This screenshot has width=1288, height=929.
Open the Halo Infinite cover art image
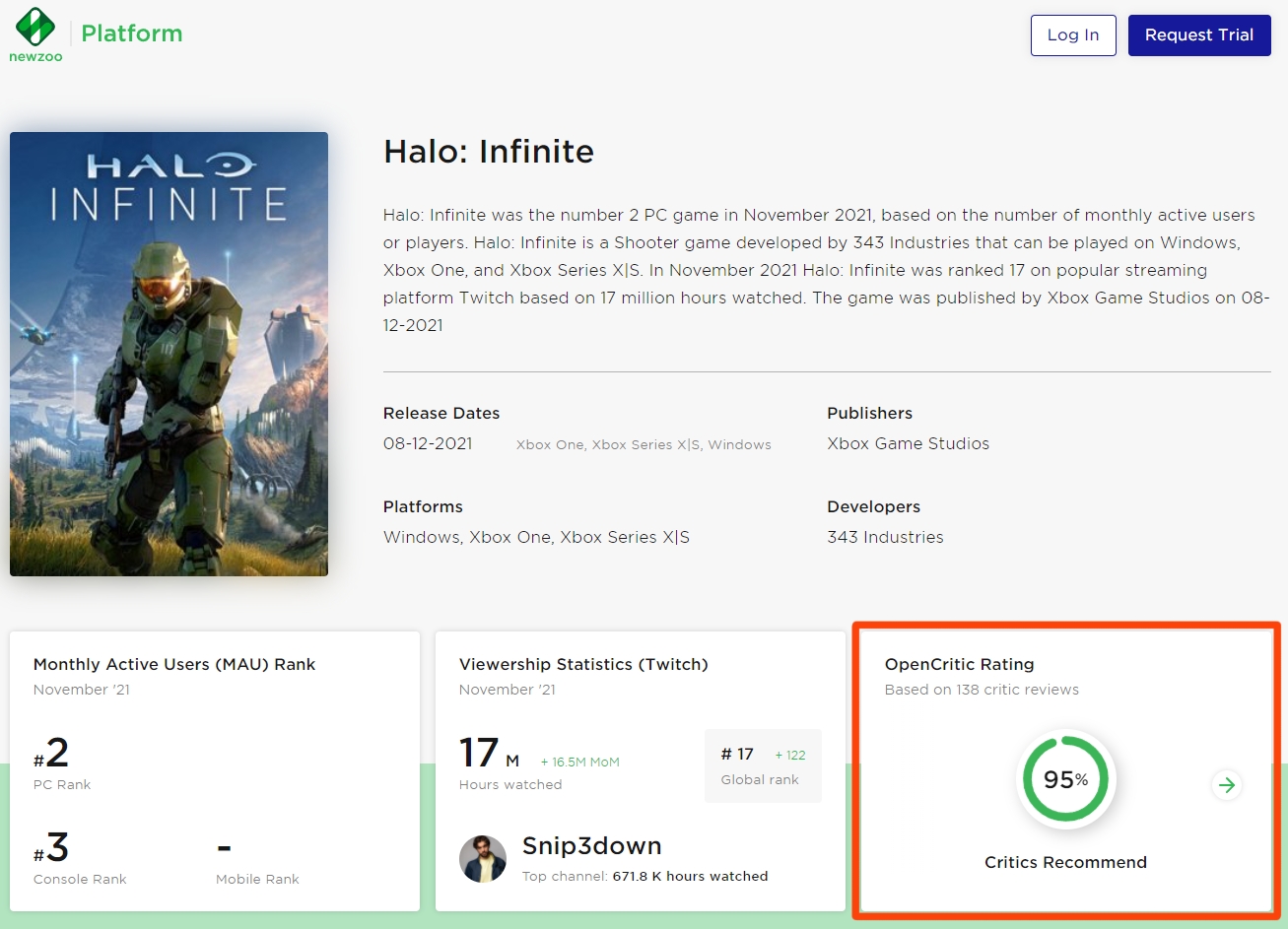(169, 354)
